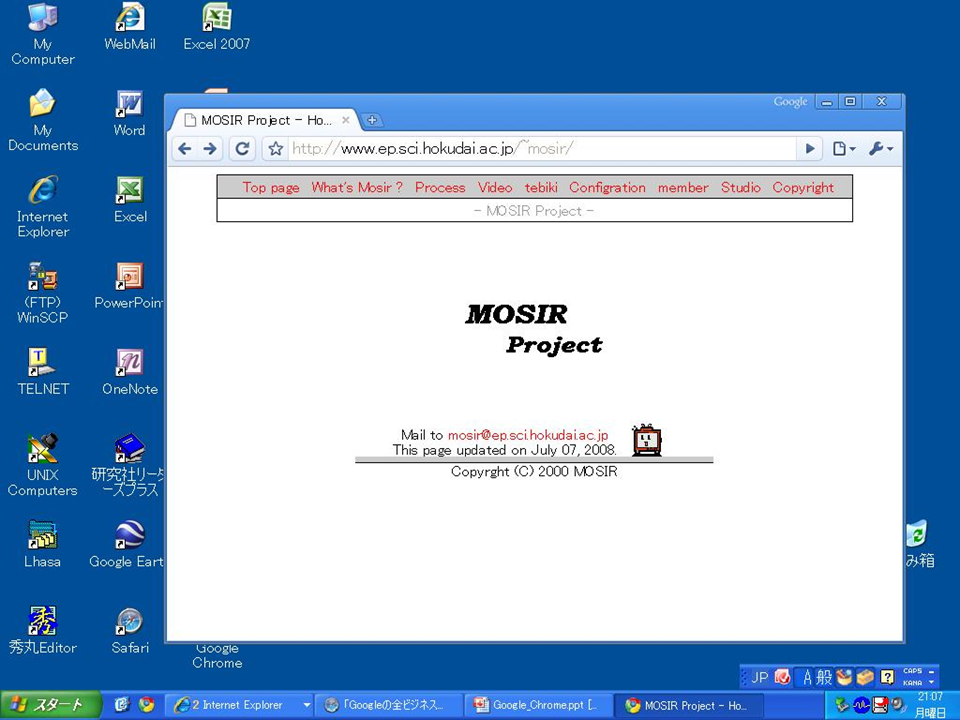The image size is (960, 720).
Task: Minimize the Chrome window
Action: click(827, 102)
